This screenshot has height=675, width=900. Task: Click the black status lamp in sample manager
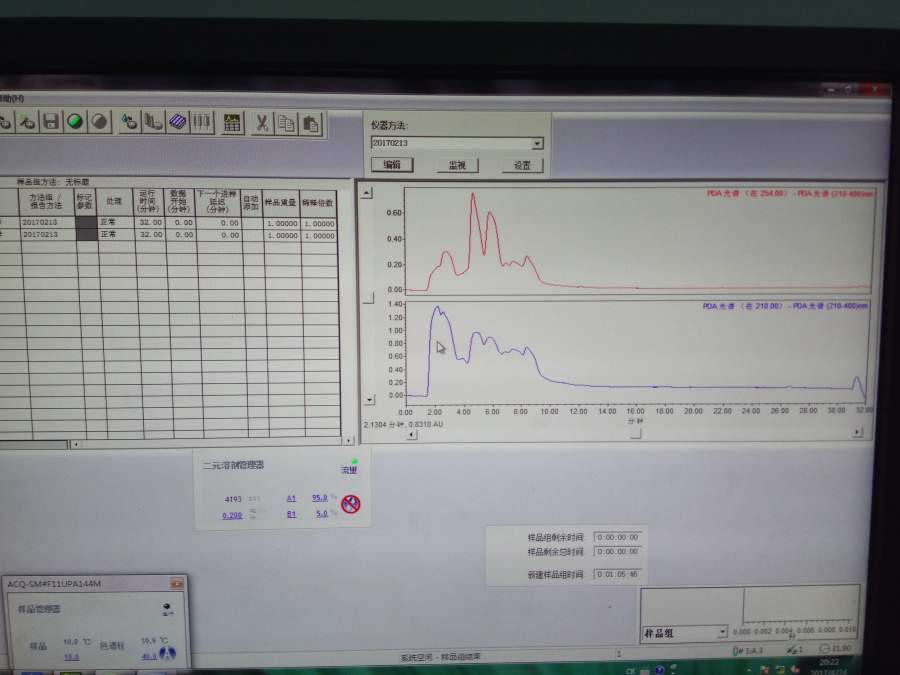click(167, 606)
